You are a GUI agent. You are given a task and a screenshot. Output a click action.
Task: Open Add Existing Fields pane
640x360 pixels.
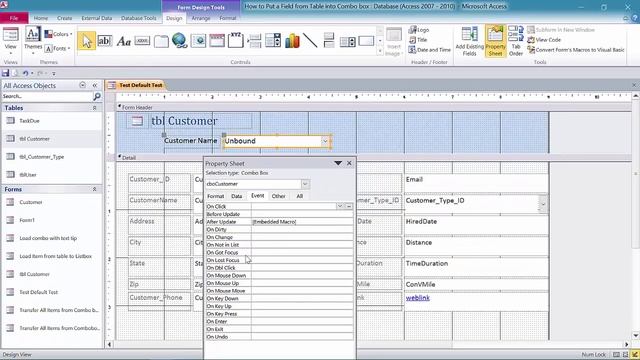coord(469,42)
